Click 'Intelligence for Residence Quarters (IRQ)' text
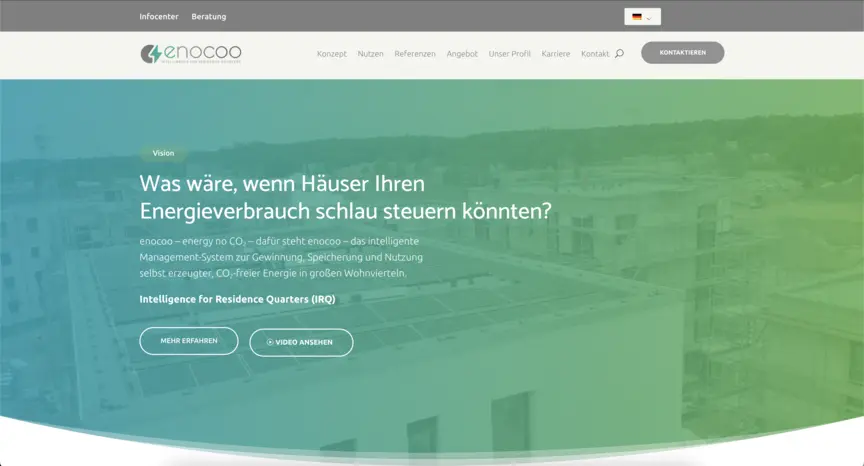This screenshot has height=466, width=864. pos(237,299)
